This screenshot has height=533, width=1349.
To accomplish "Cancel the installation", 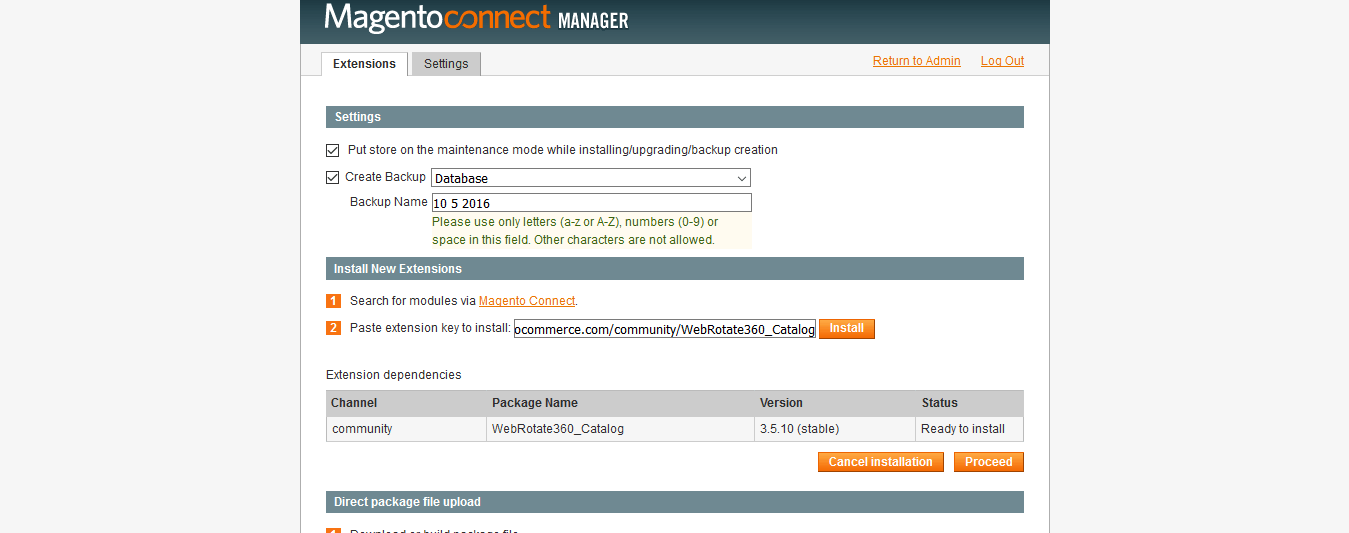I will 880,462.
